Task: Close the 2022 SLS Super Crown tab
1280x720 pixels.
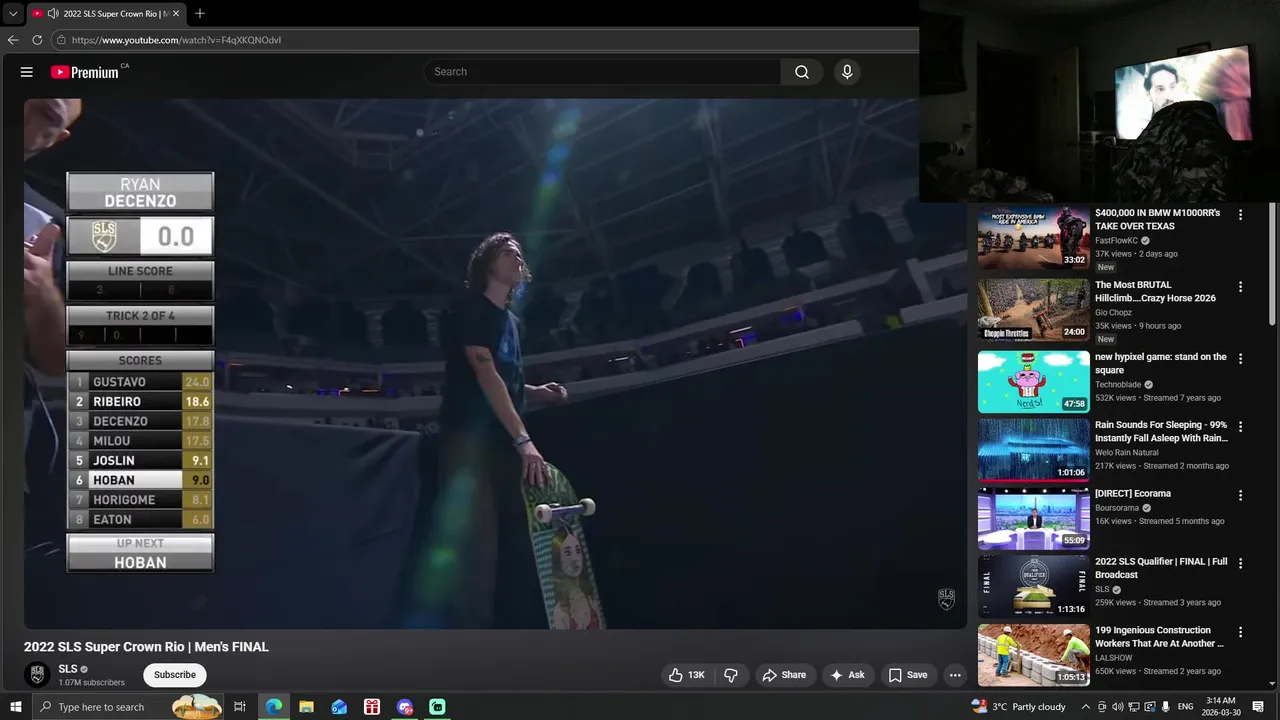Action: point(176,14)
